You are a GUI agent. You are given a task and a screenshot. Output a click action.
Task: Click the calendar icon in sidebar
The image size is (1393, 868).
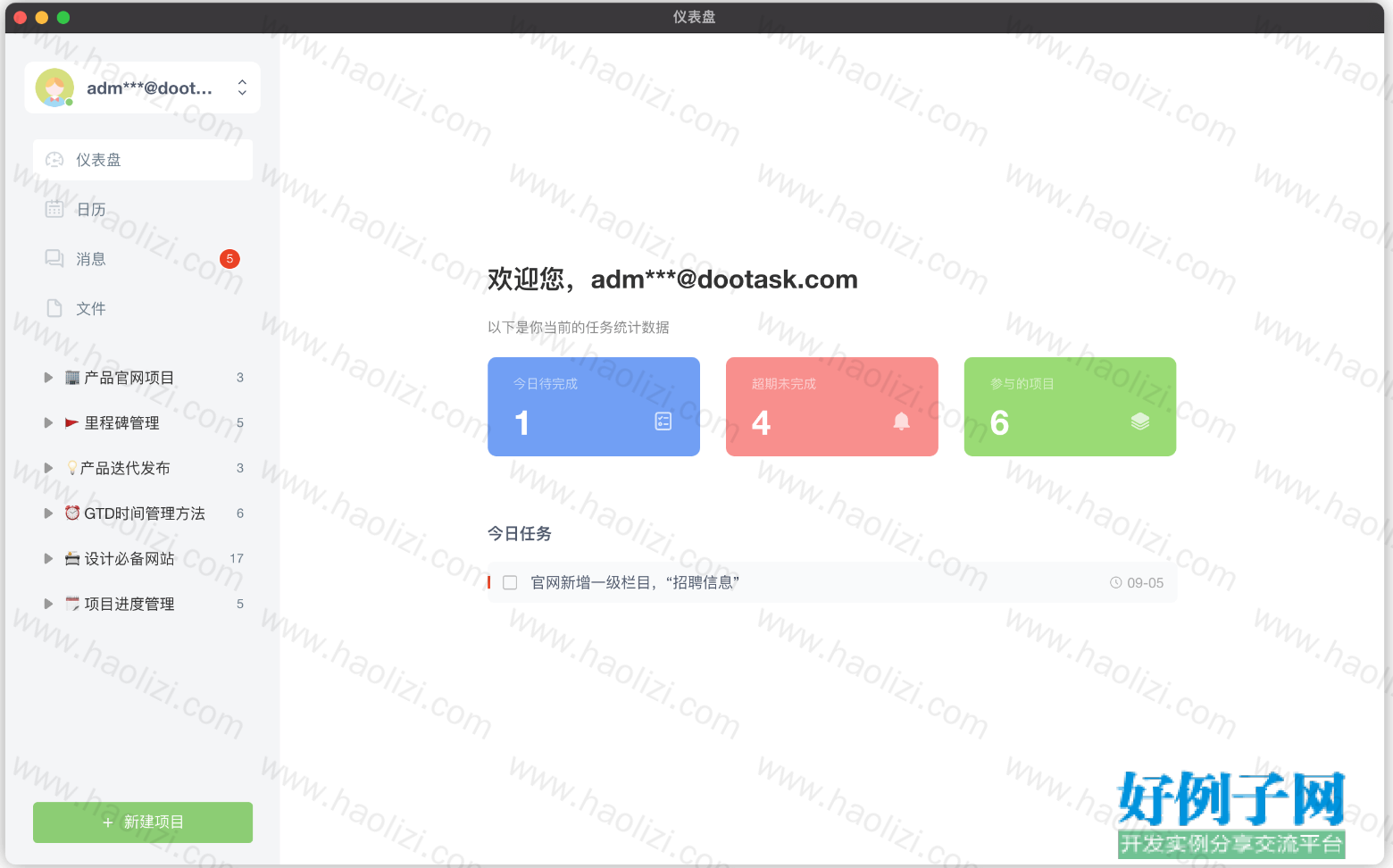point(54,209)
